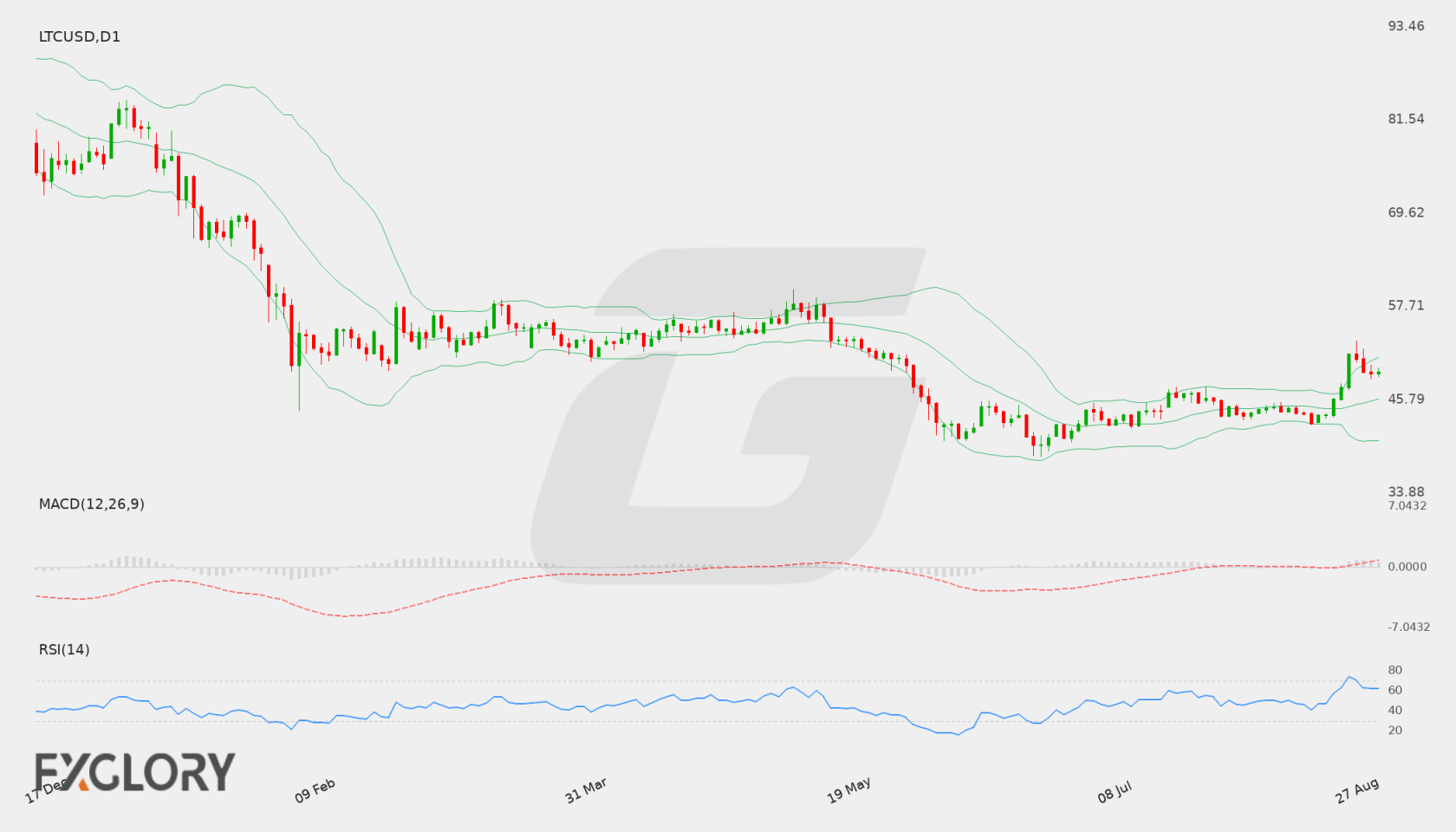The height and width of the screenshot is (832, 1456).
Task: Click the 33.88 price axis label
Action: coord(1406,491)
